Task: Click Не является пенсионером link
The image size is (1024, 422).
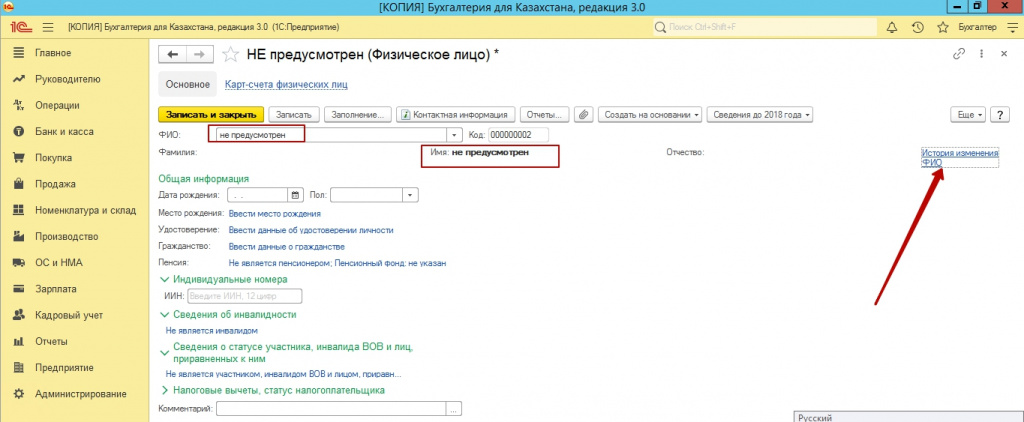Action: click(x=338, y=263)
